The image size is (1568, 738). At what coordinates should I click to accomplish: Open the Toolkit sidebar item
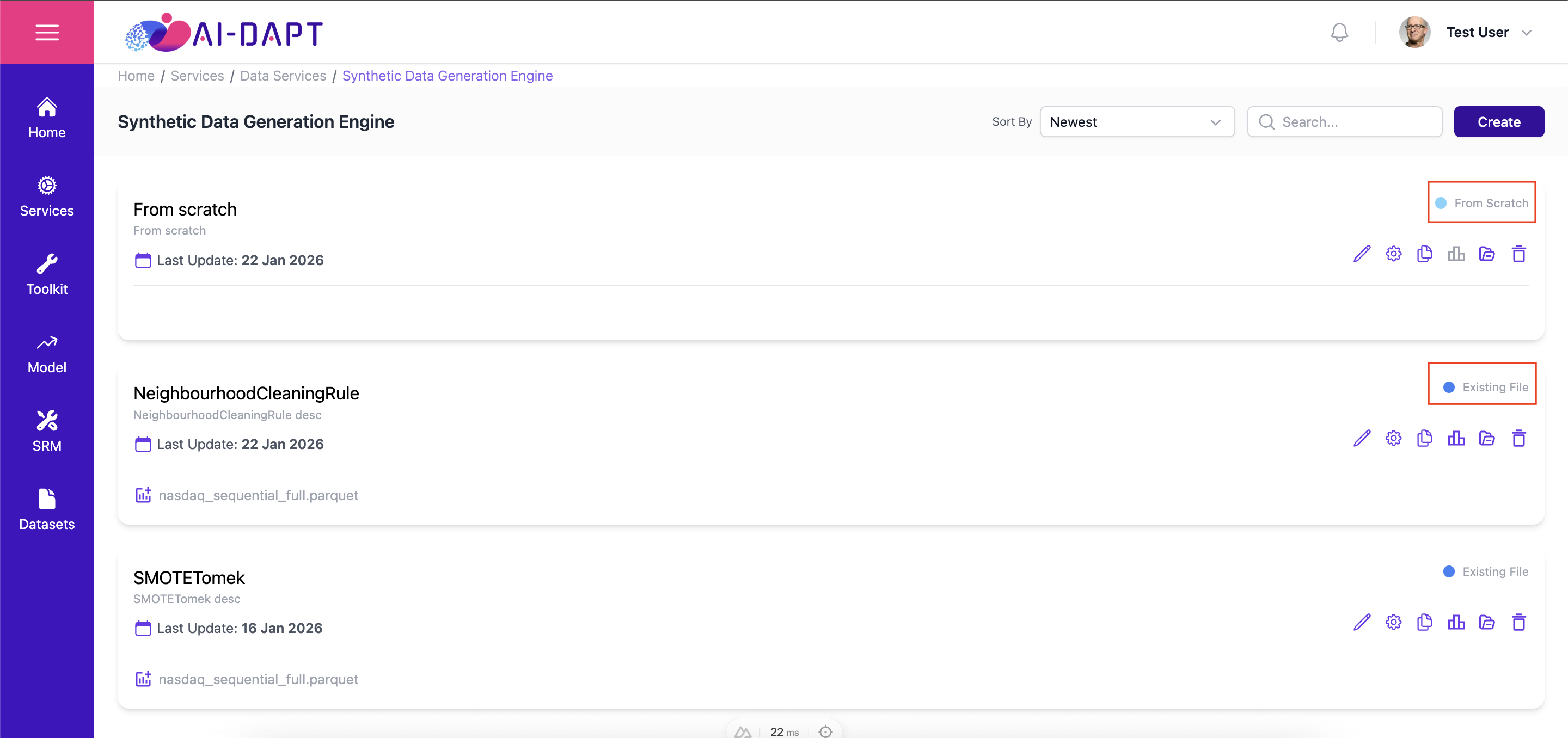point(47,275)
